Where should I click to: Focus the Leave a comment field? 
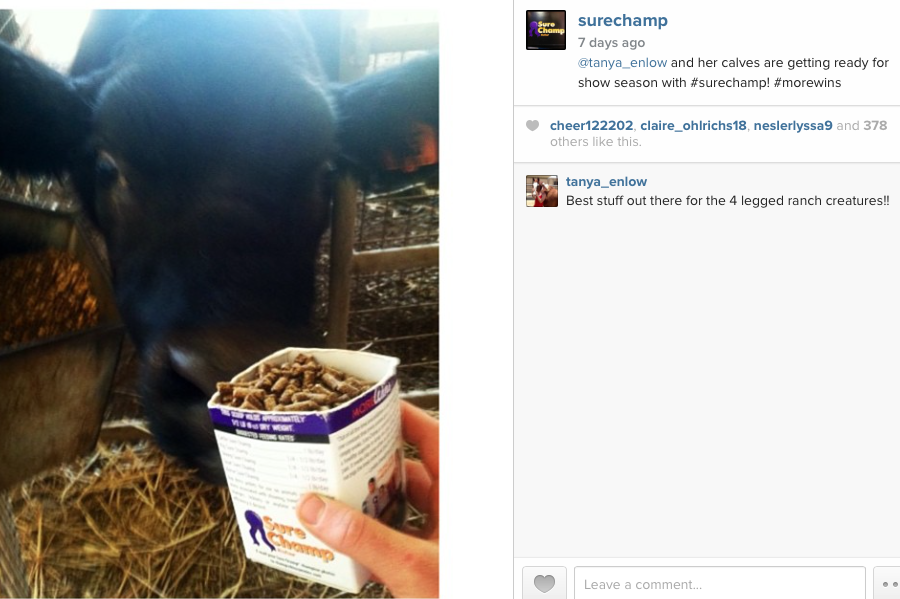pos(720,584)
